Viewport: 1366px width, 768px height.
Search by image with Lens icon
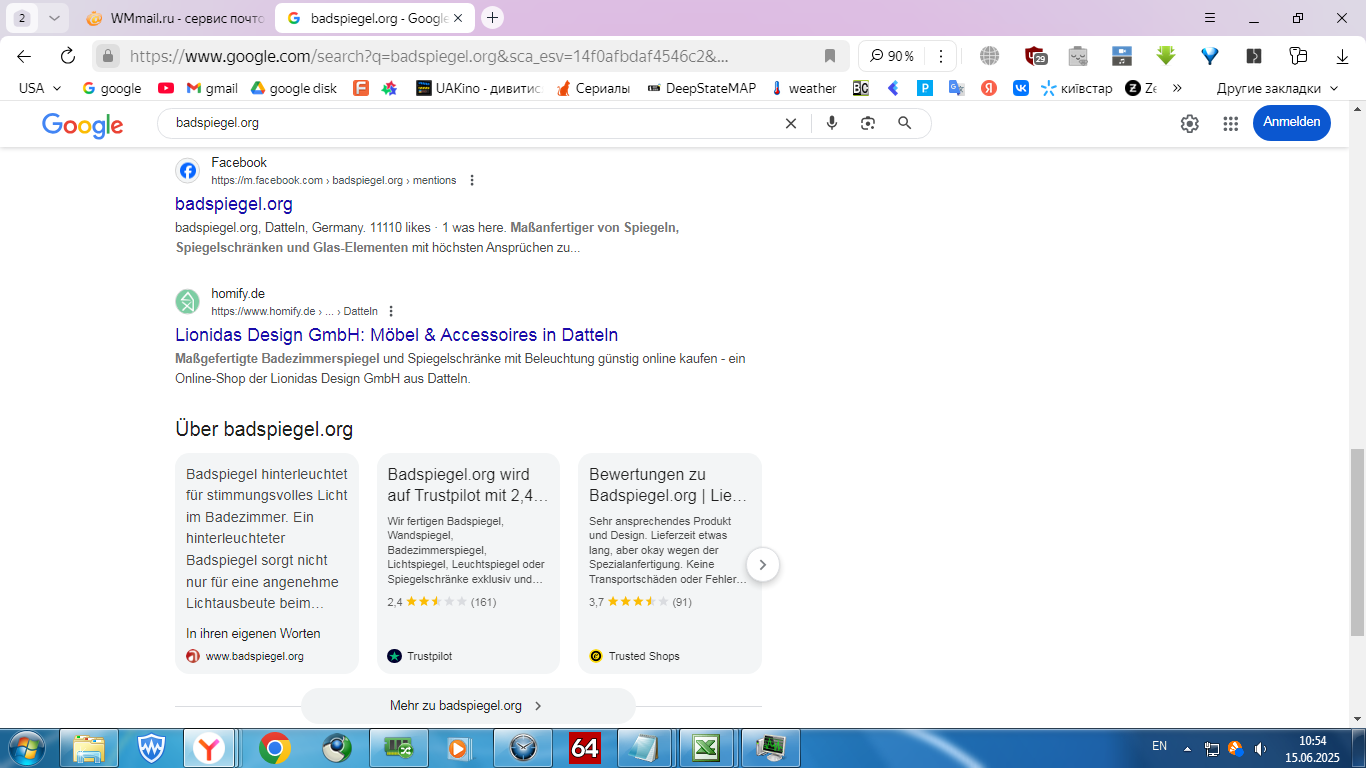(x=867, y=123)
